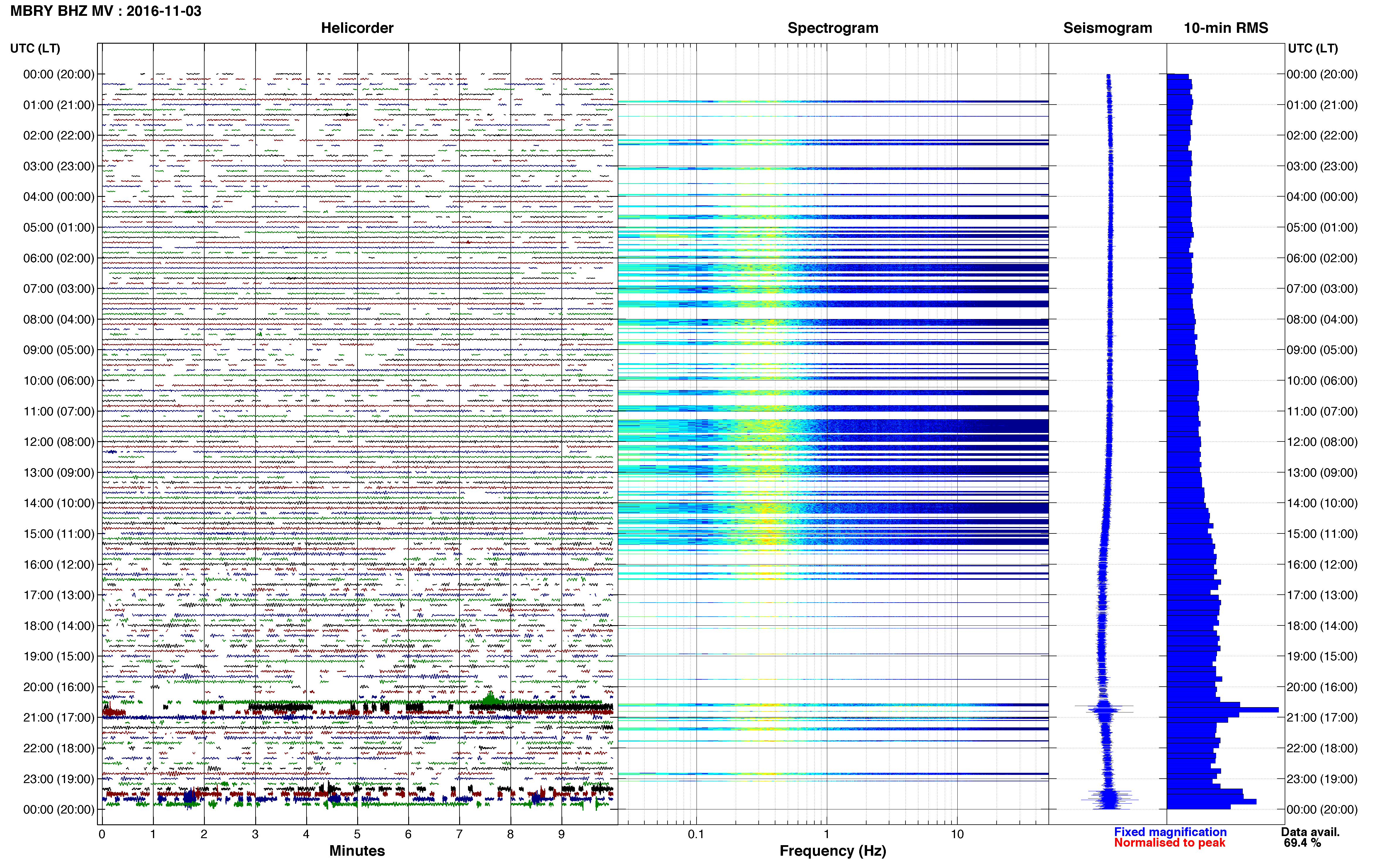Click the red 'Normalised to peak' legend text
1389x868 pixels.
point(1170,843)
